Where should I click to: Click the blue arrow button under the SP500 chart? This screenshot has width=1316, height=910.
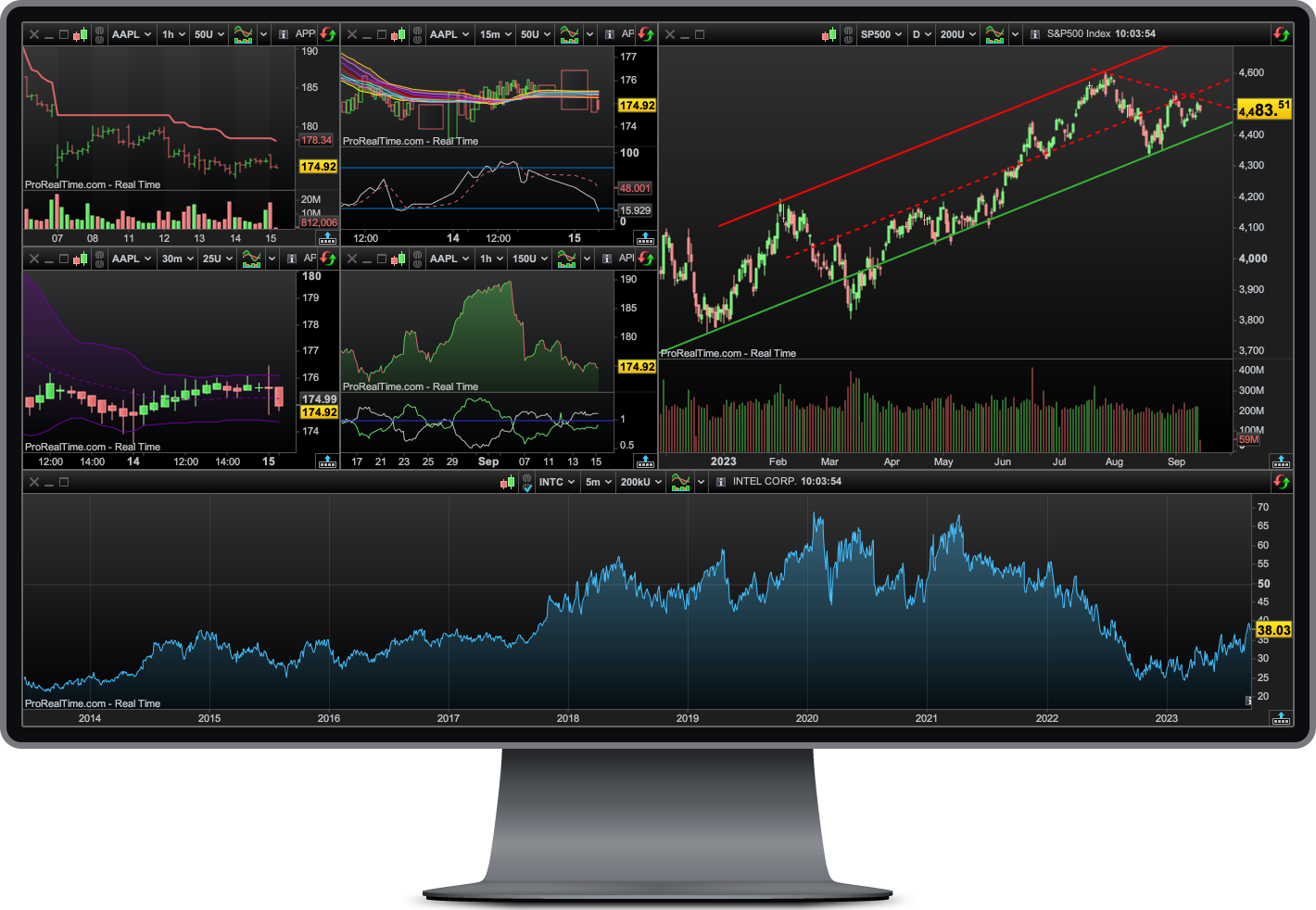coord(1281,461)
